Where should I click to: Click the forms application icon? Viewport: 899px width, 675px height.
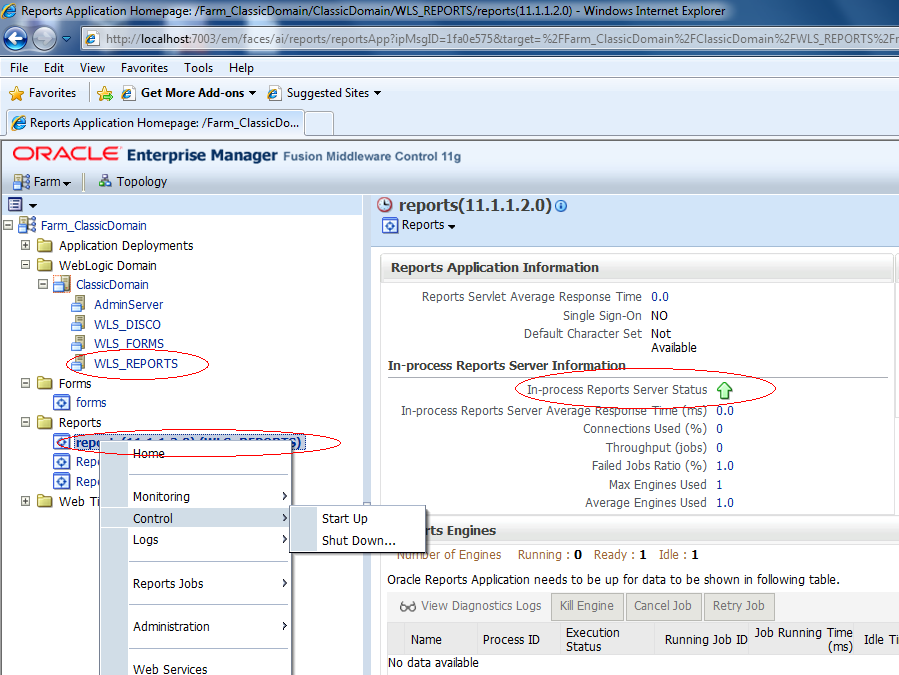pyautogui.click(x=62, y=403)
